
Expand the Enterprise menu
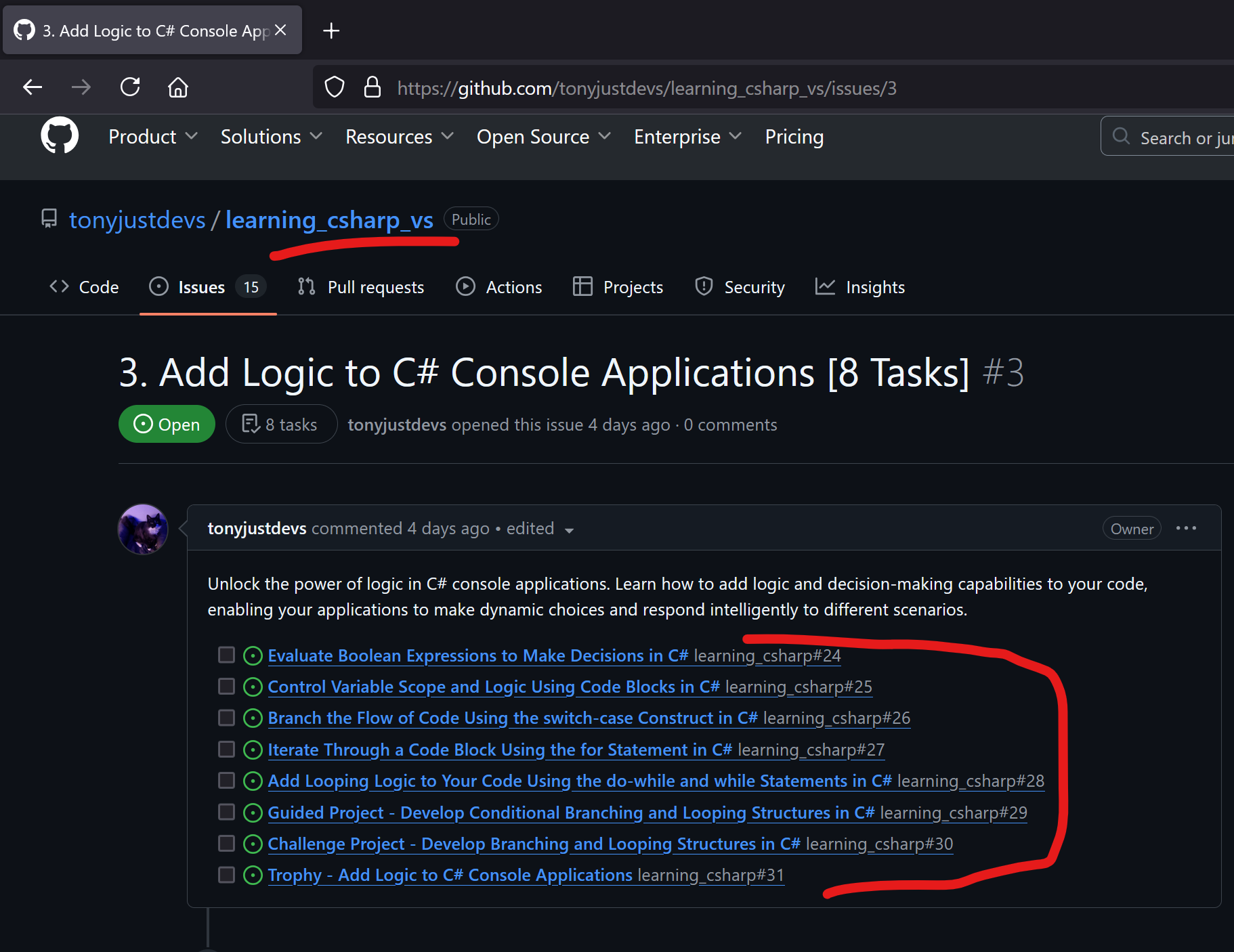point(688,137)
